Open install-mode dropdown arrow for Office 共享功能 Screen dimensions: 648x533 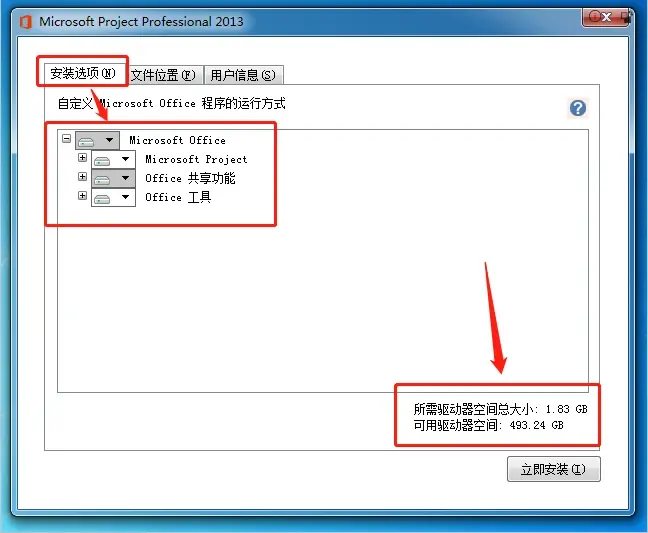point(125,178)
